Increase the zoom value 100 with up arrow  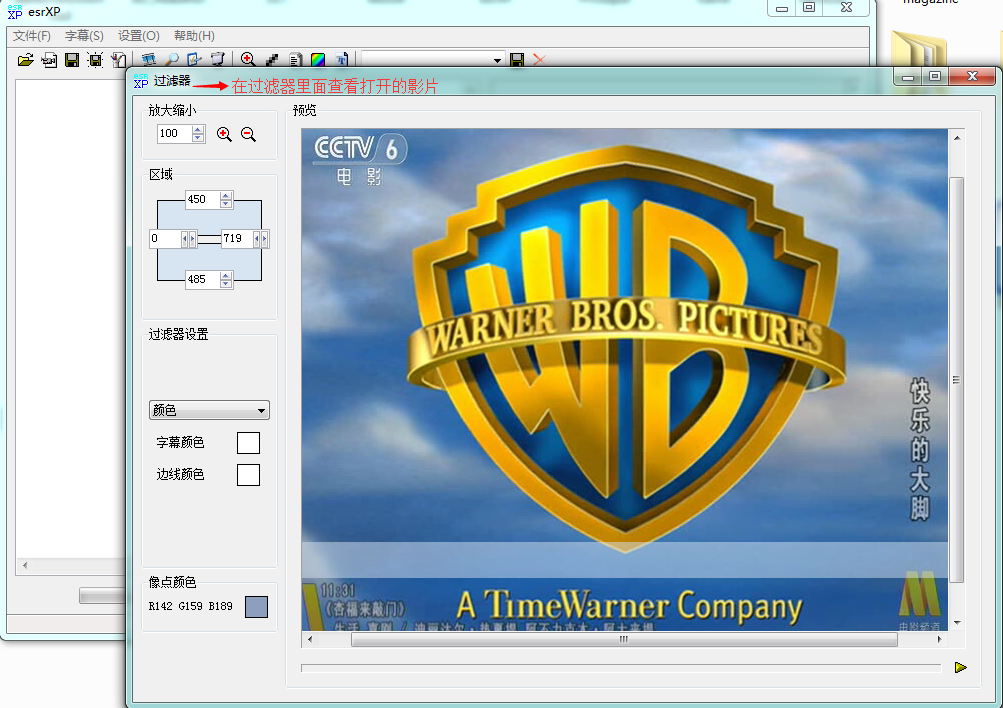198,130
